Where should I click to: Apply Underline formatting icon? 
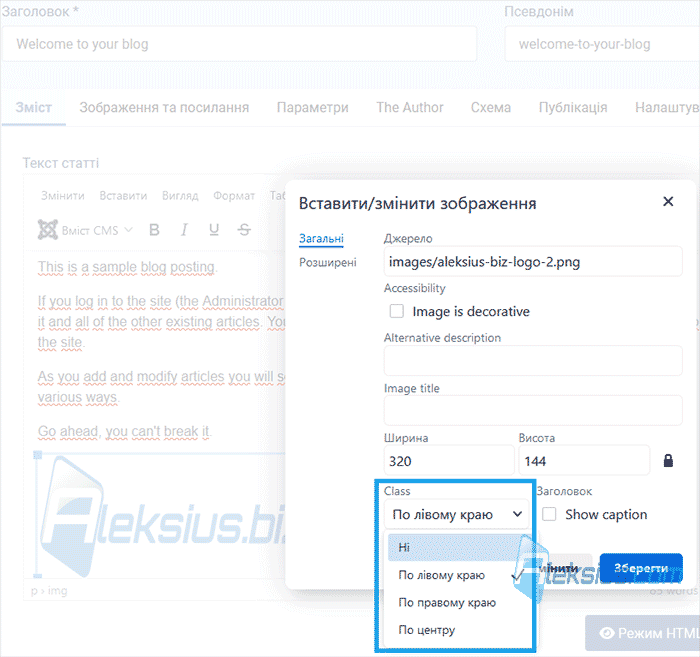214,230
